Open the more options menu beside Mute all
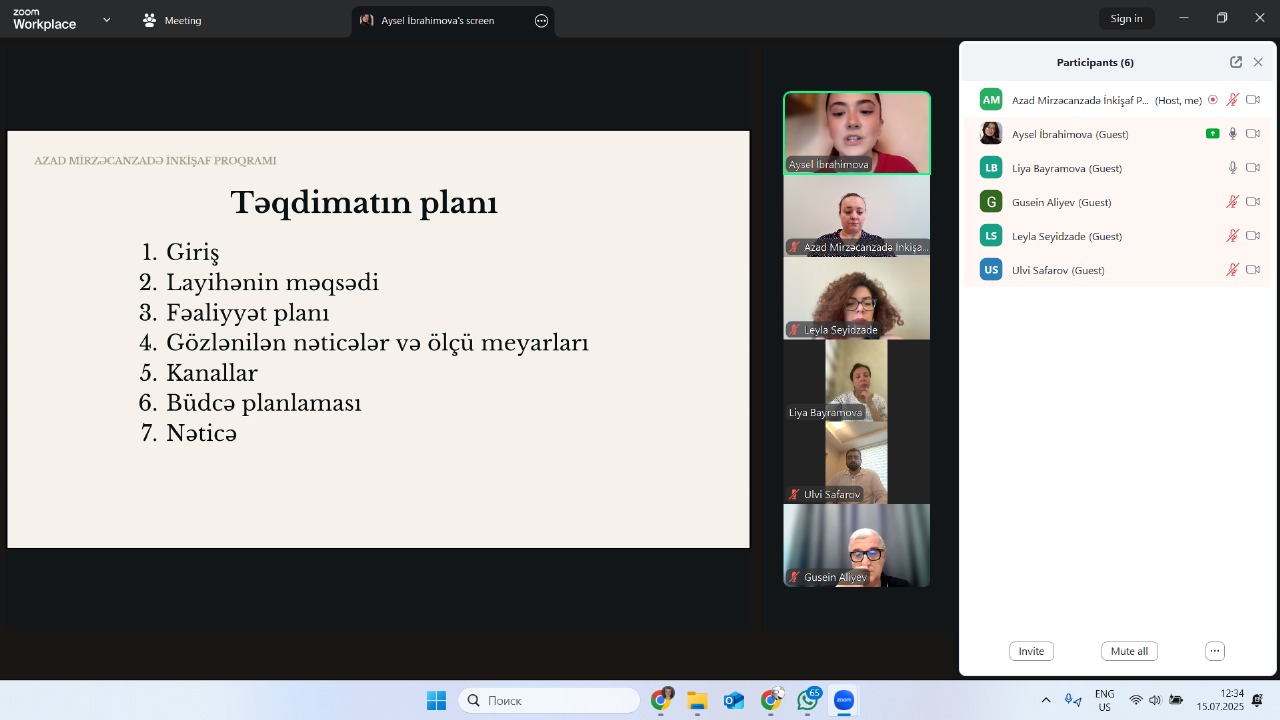 pyautogui.click(x=1215, y=651)
